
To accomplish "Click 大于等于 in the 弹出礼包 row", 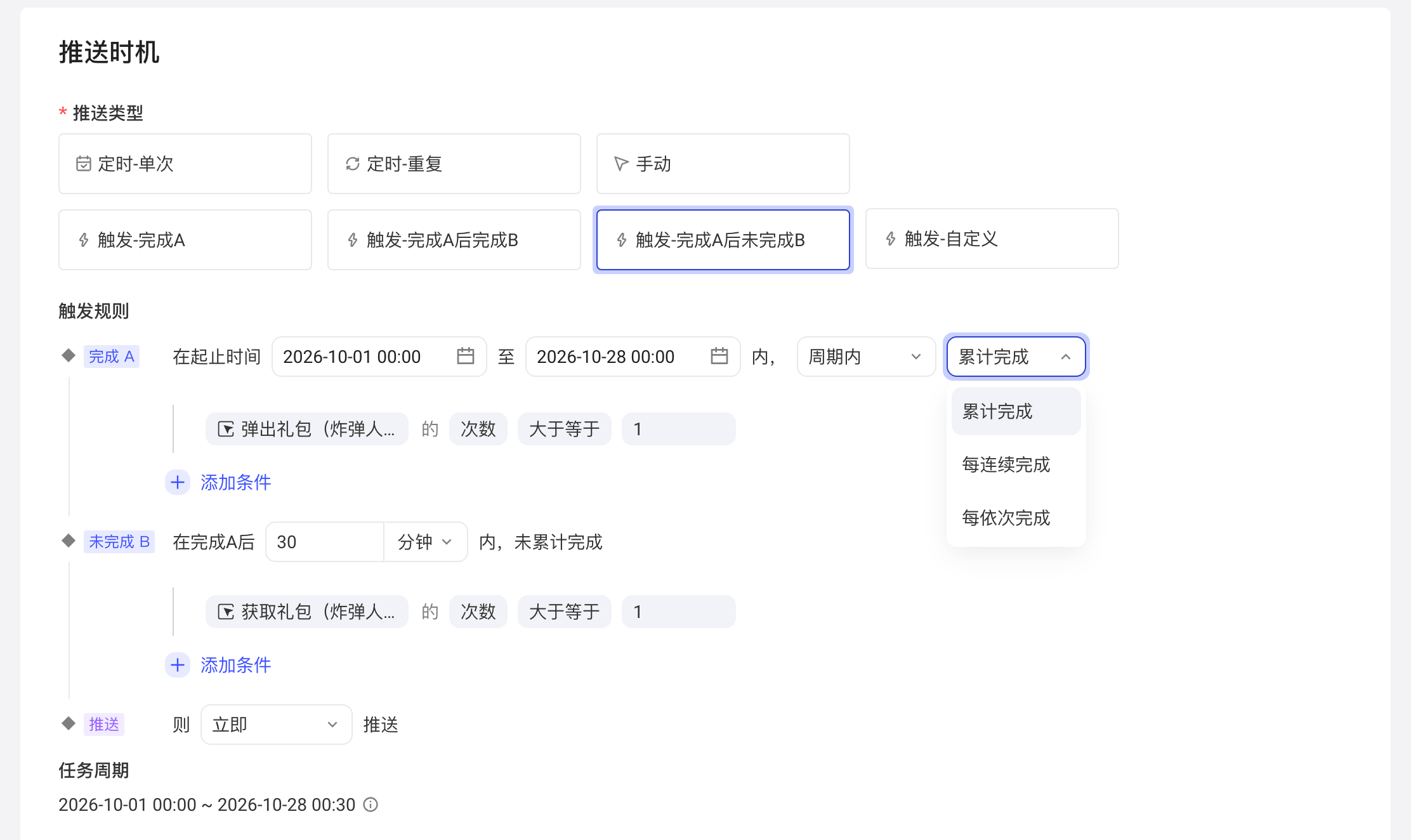I will (565, 429).
